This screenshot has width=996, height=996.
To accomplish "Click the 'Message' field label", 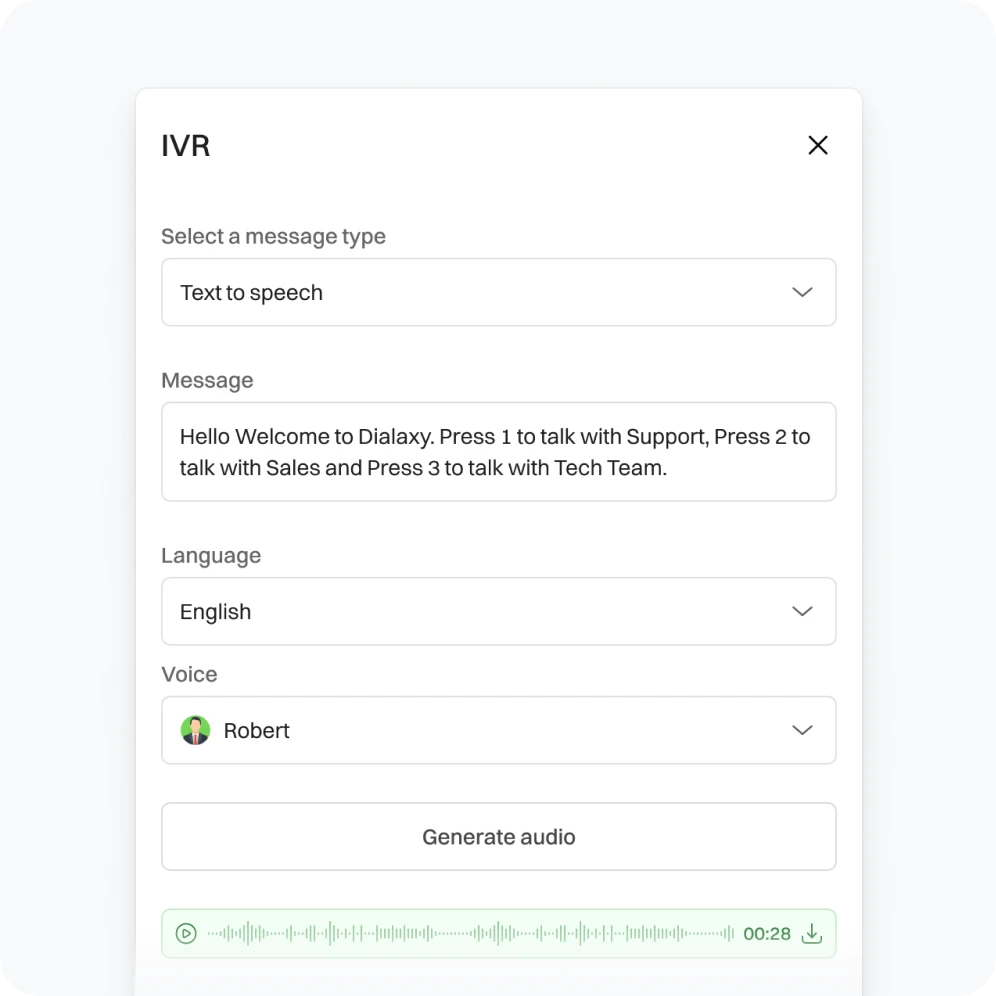I will pos(207,380).
